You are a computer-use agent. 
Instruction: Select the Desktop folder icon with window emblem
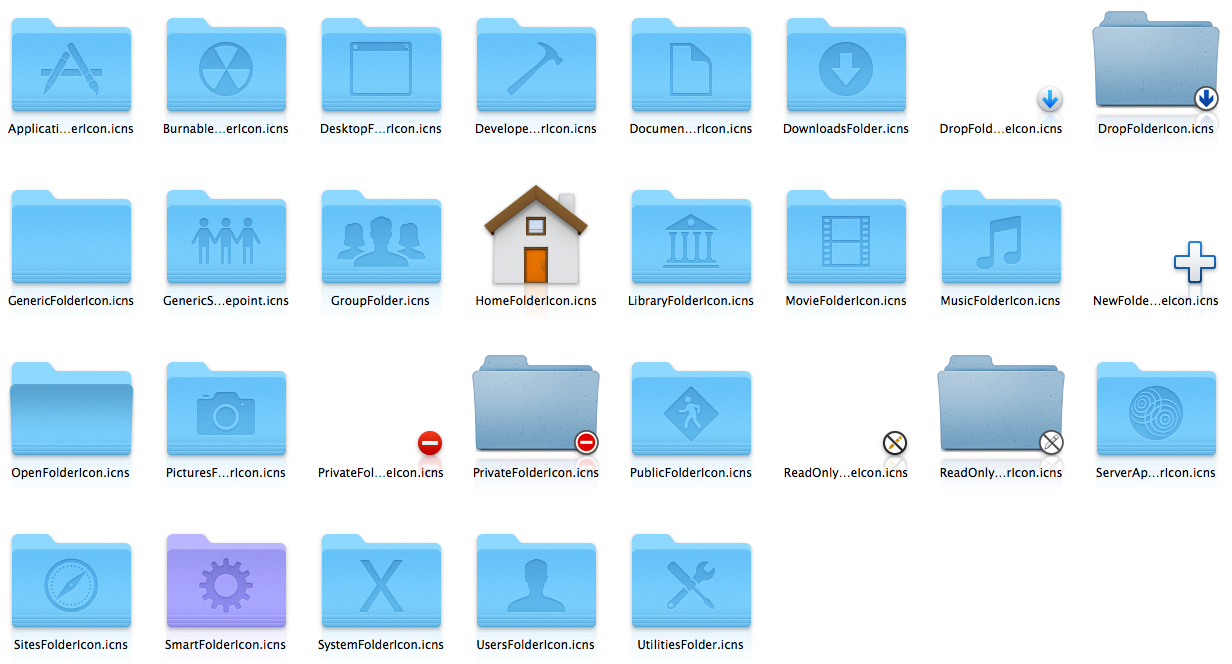(x=381, y=64)
